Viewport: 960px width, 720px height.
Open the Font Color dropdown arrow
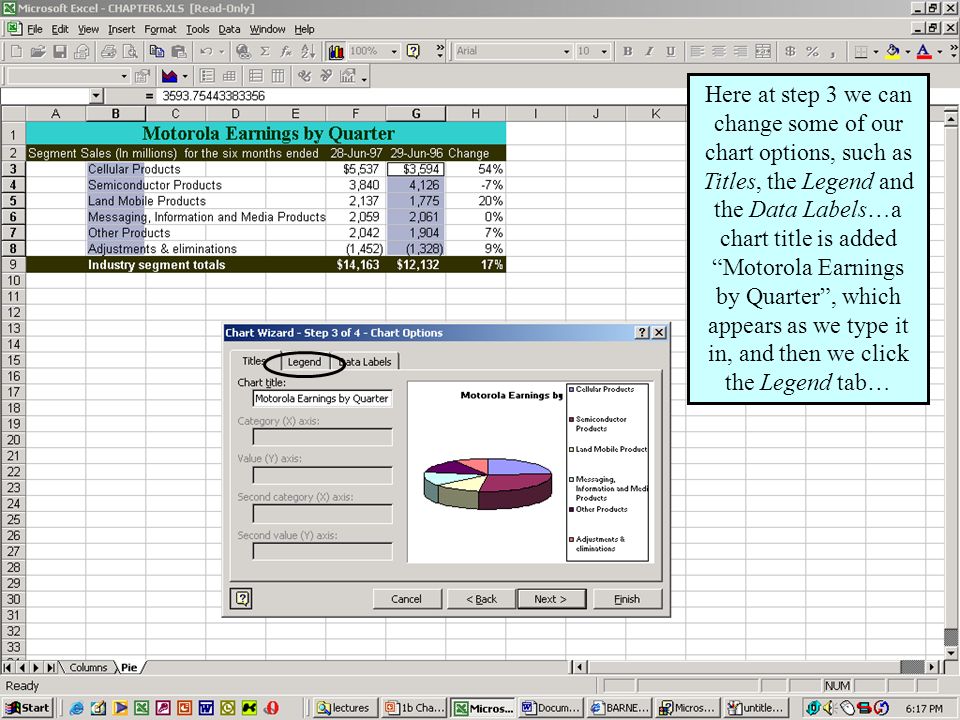click(940, 51)
